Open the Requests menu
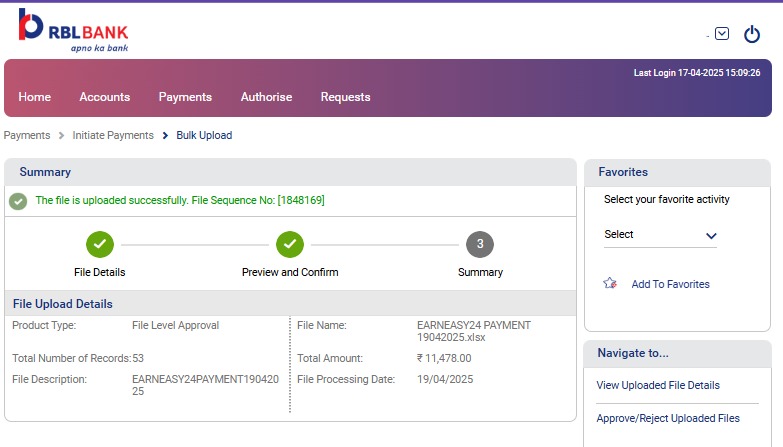This screenshot has height=447, width=783. tap(346, 97)
